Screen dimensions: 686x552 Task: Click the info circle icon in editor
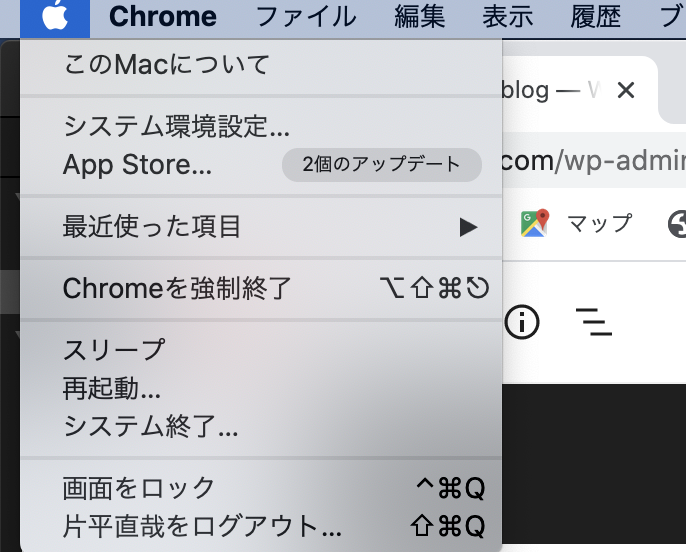click(x=522, y=322)
